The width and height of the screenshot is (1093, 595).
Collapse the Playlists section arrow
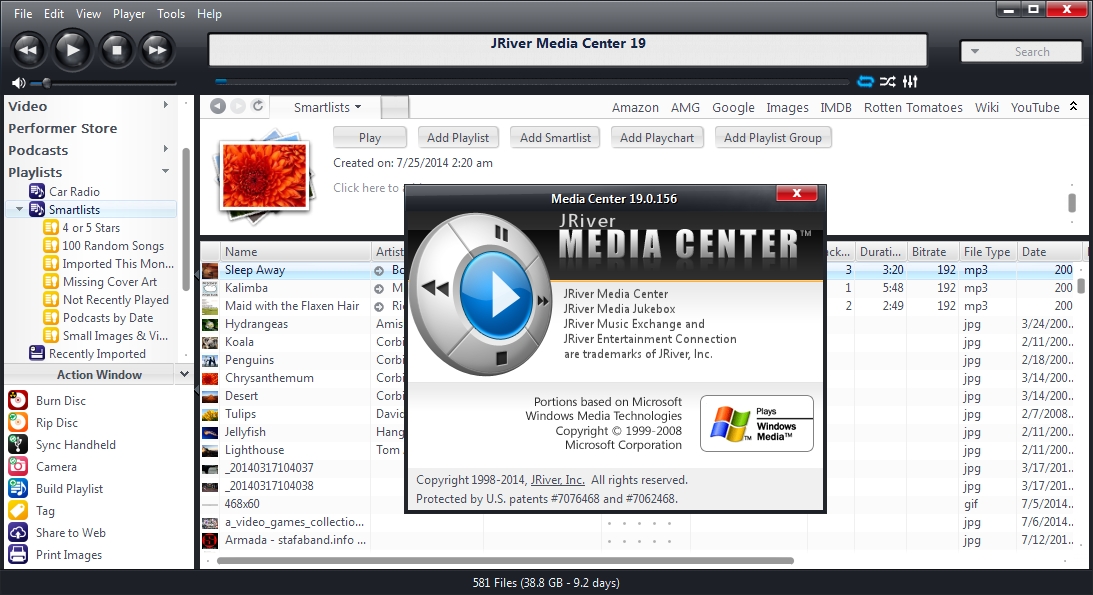click(x=165, y=171)
